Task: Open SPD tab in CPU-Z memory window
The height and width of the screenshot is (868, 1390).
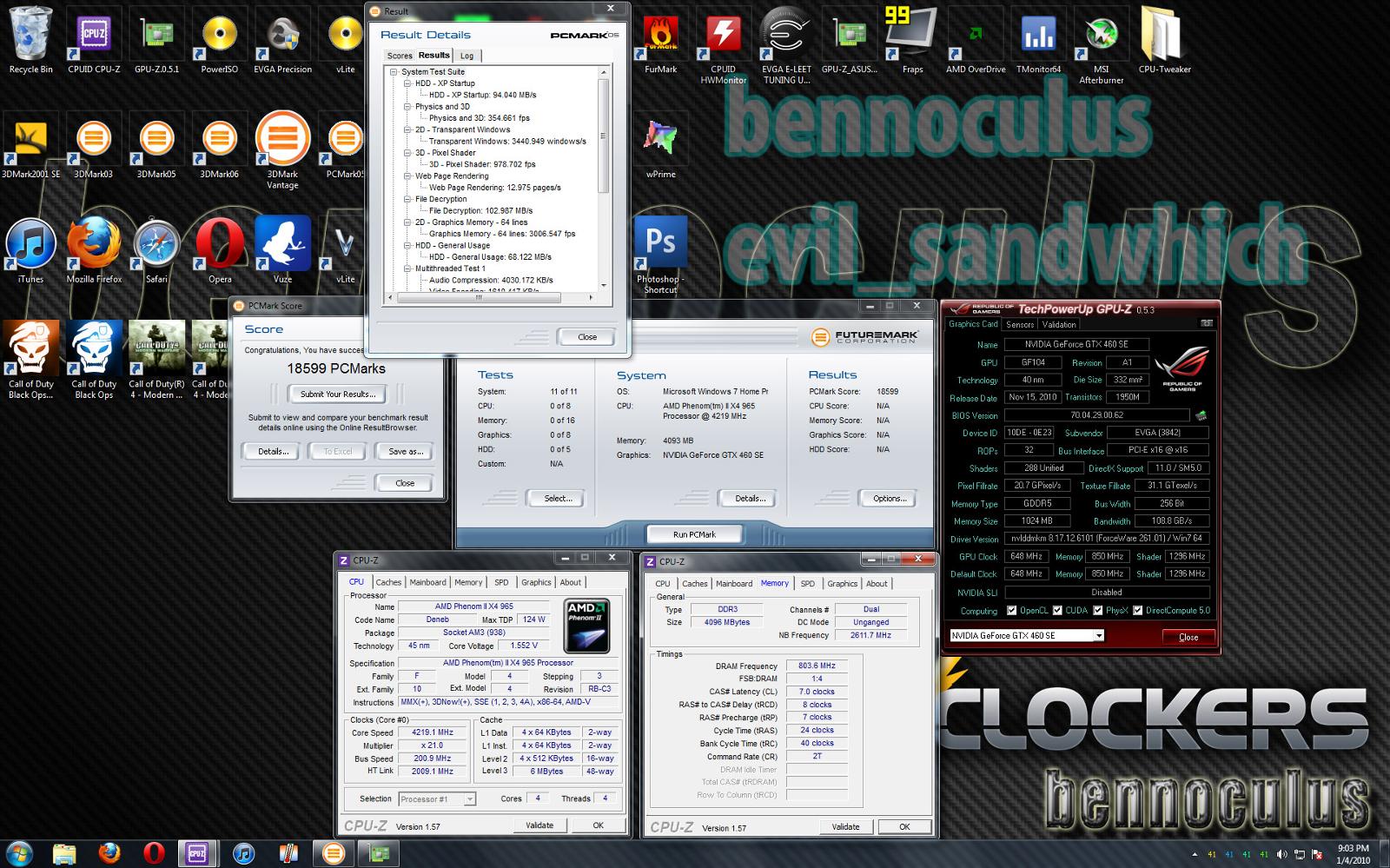Action: click(808, 584)
